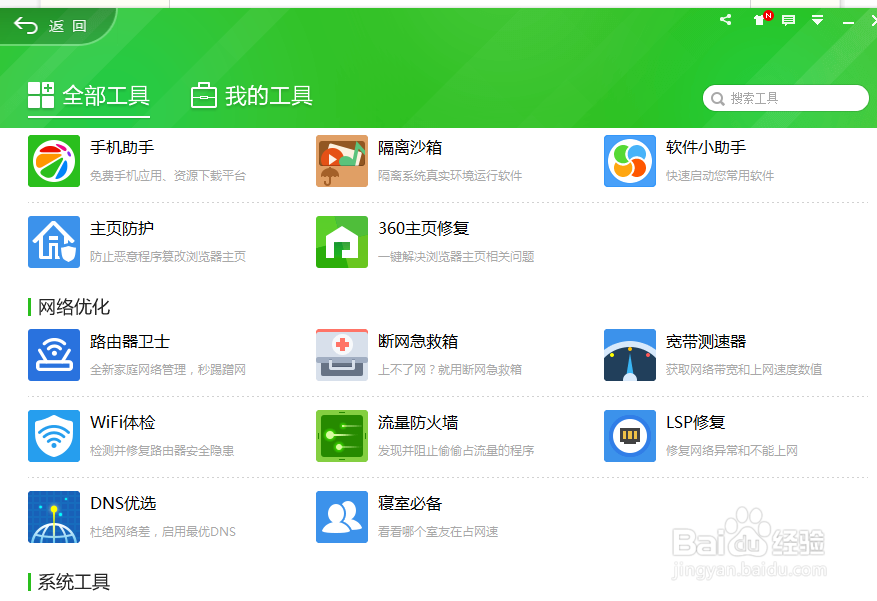Click description 隔离系统真实环境运行软件
This screenshot has width=877, height=601.
pyautogui.click(x=450, y=176)
